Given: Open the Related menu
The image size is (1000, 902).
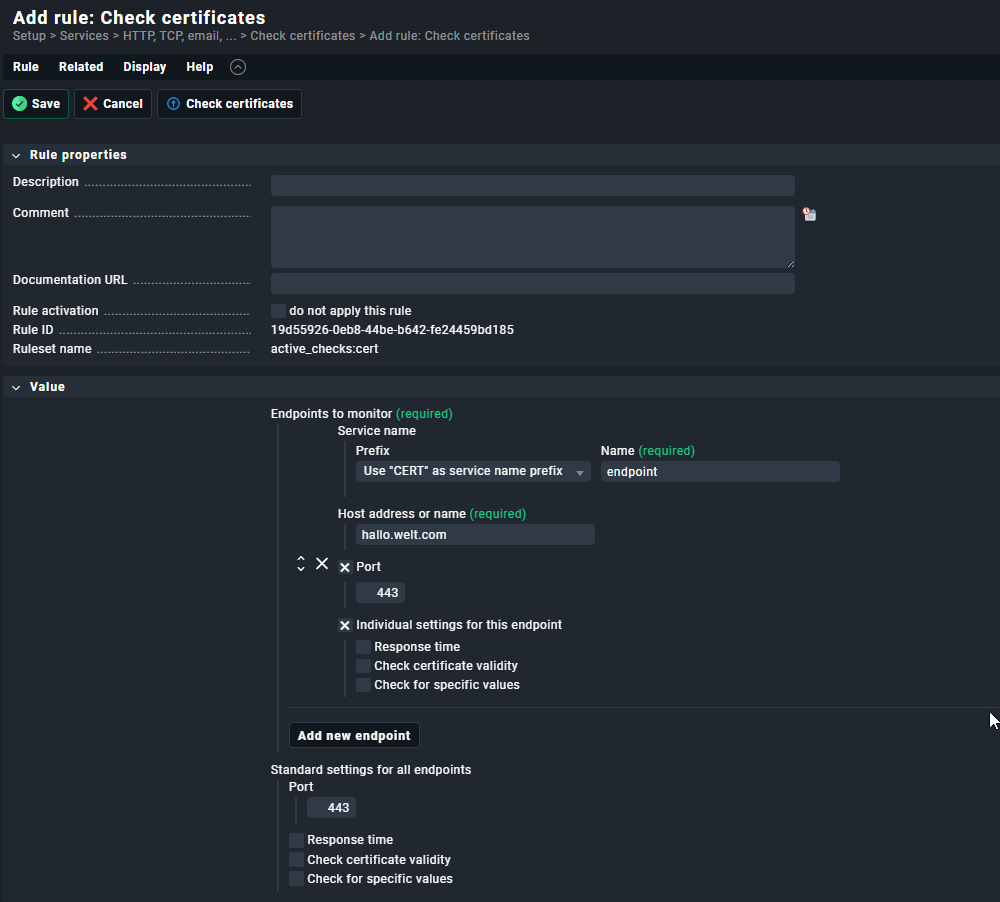Looking at the screenshot, I should tap(81, 67).
